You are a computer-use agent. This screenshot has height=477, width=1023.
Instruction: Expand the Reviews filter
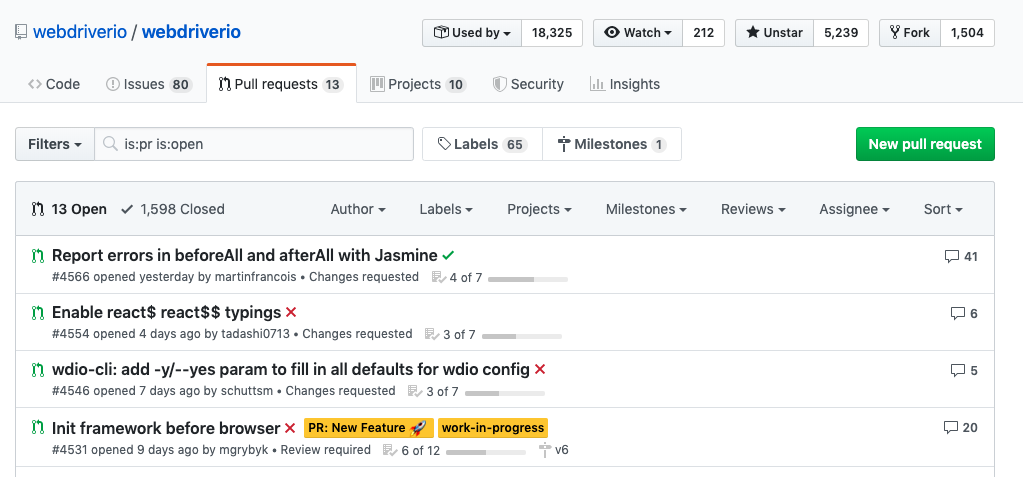753,209
